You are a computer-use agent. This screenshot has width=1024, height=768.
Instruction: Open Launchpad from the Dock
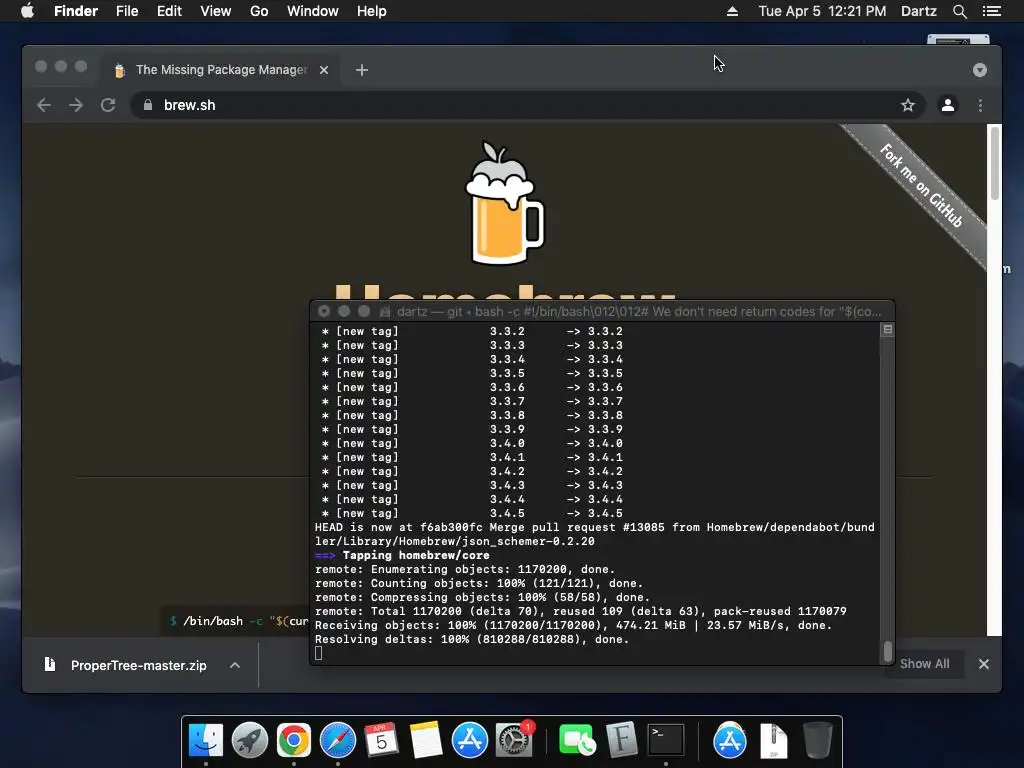[x=249, y=740]
